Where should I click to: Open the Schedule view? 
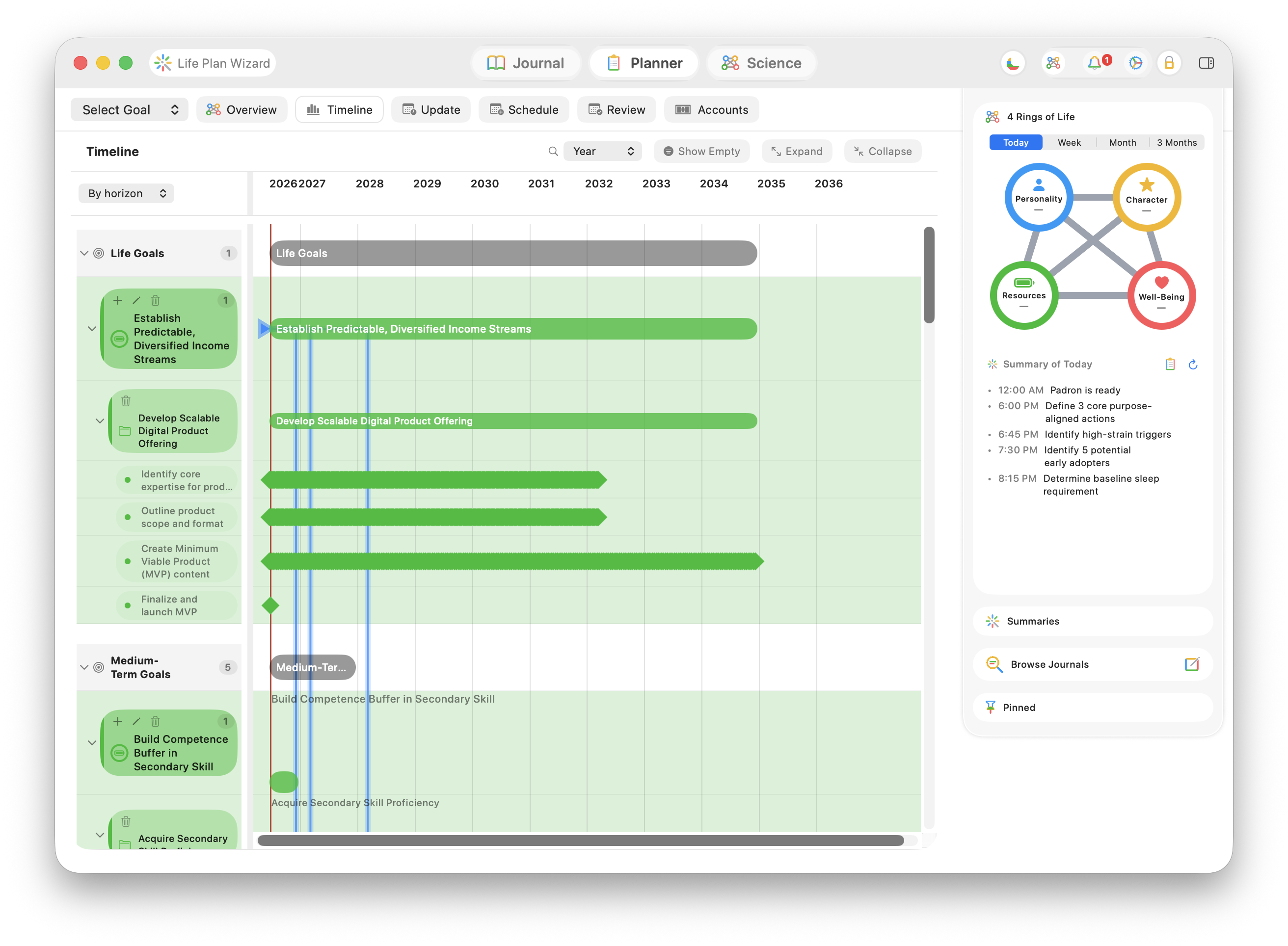(x=524, y=110)
